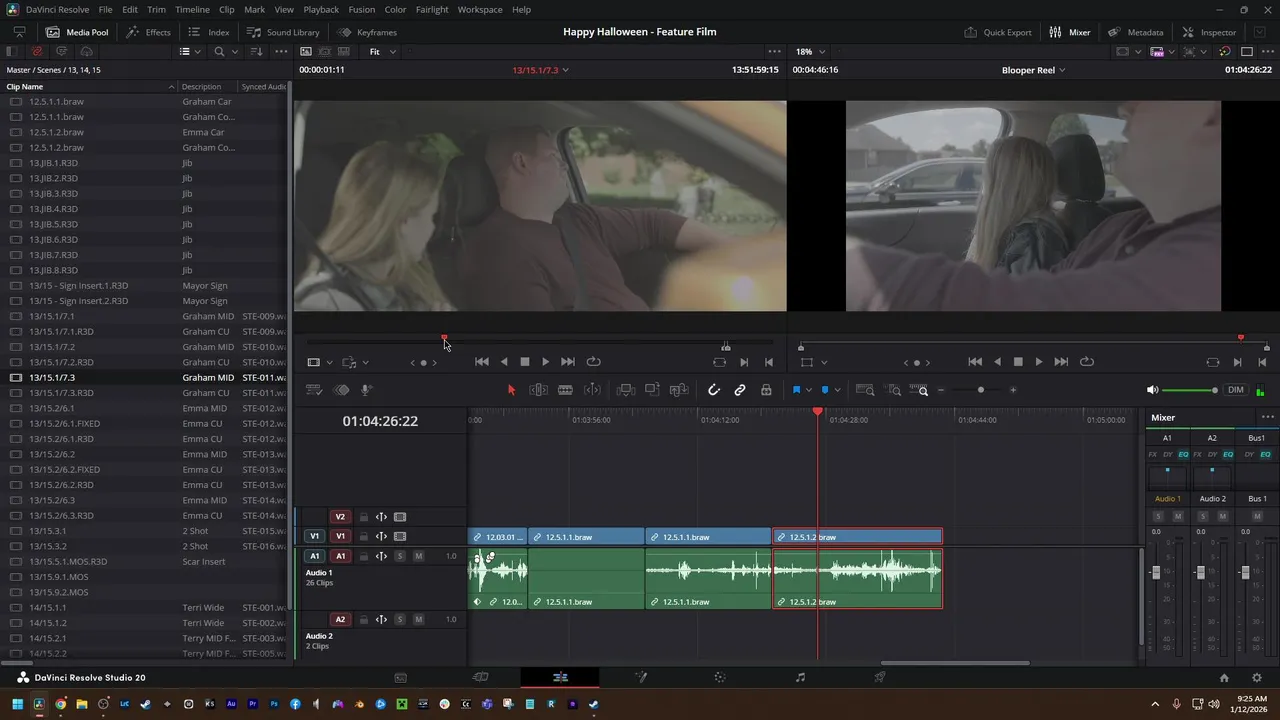Mute the Audio 1 track
The height and width of the screenshot is (720, 1280).
point(418,556)
